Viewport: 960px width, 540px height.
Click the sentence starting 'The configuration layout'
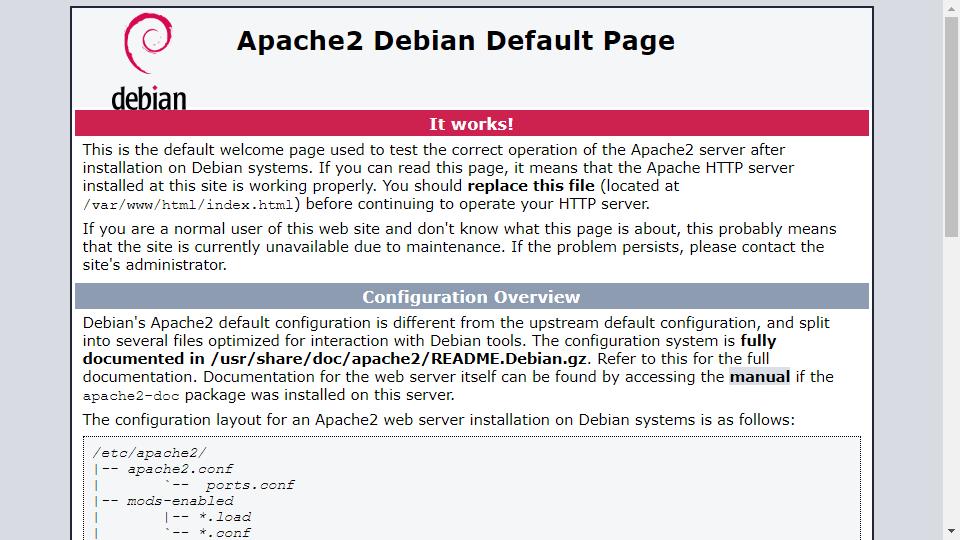tap(438, 420)
